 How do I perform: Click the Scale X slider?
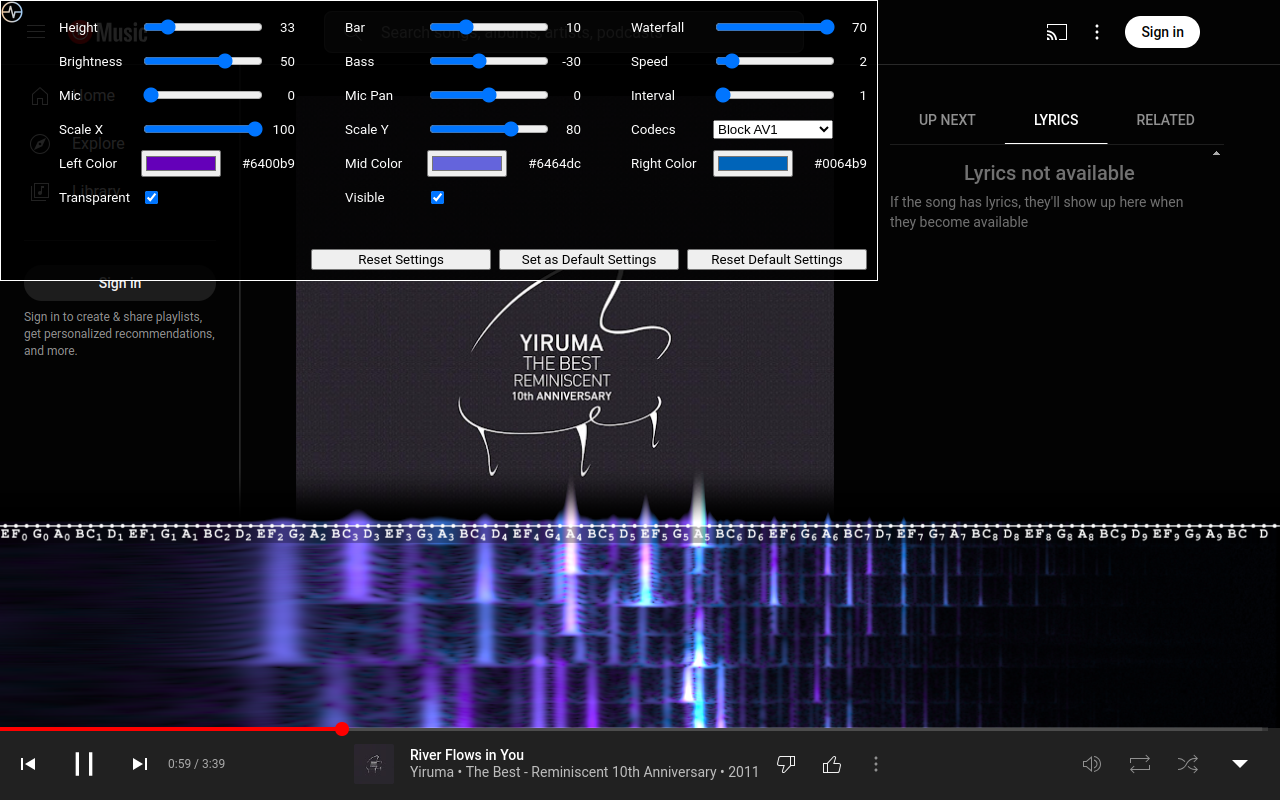pyautogui.click(x=203, y=130)
